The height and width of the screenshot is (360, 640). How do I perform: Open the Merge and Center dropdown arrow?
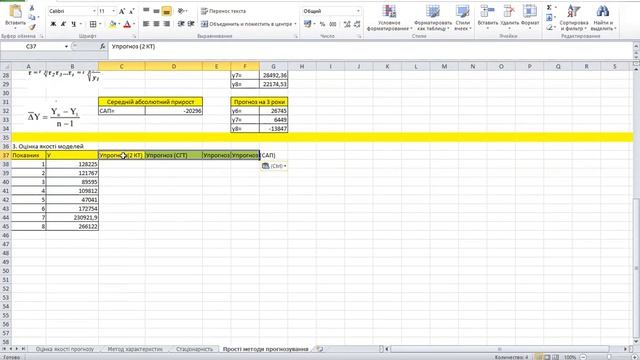[x=295, y=24]
